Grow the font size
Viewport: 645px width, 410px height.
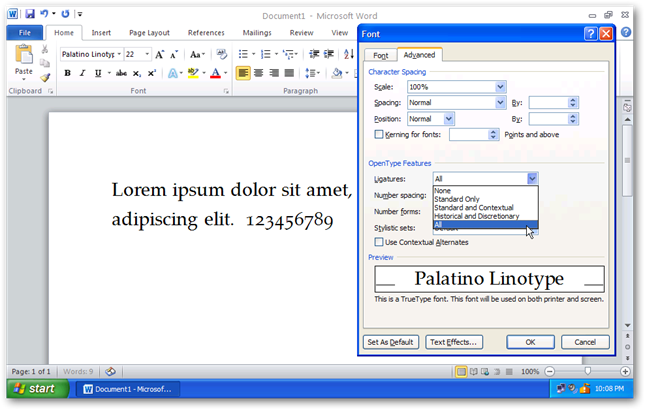(160, 54)
